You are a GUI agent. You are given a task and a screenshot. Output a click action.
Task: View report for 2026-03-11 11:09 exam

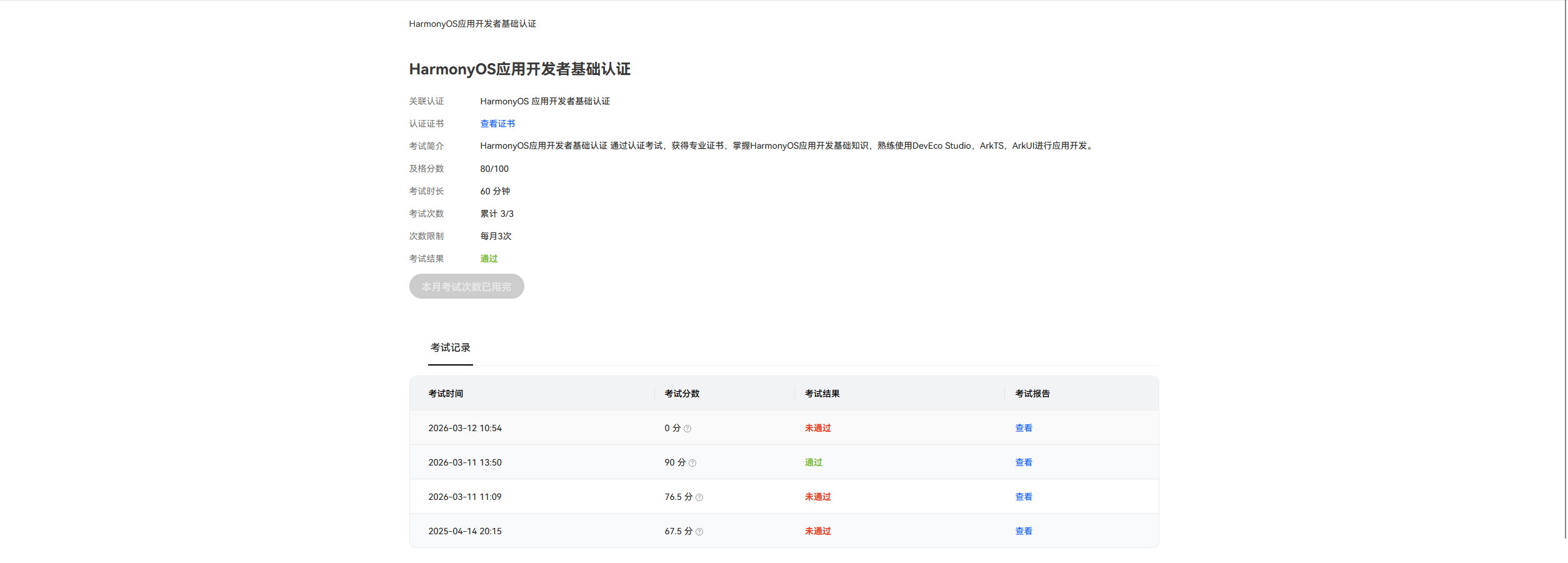(x=1024, y=497)
